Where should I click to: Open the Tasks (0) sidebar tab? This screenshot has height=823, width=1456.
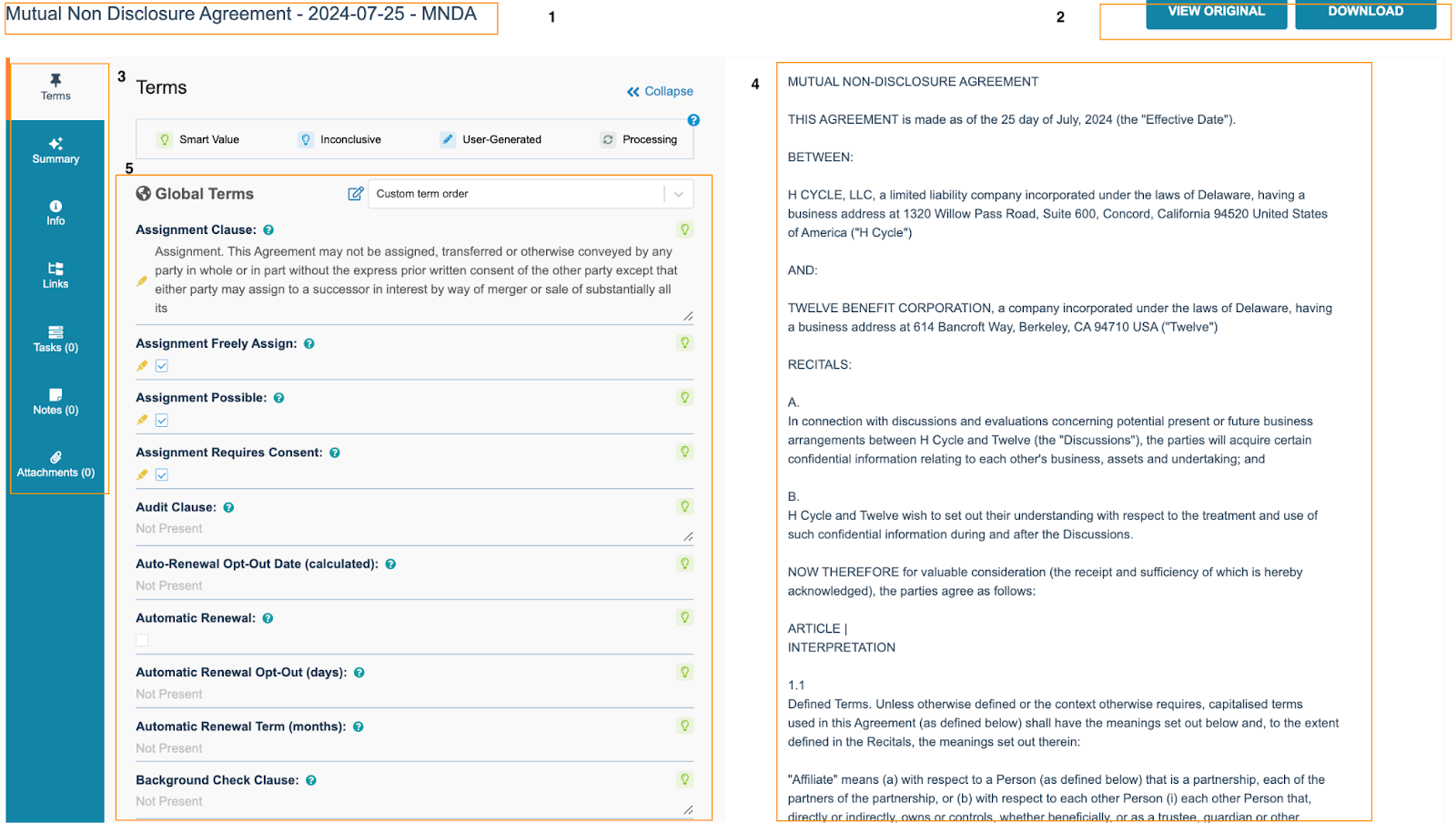56,340
